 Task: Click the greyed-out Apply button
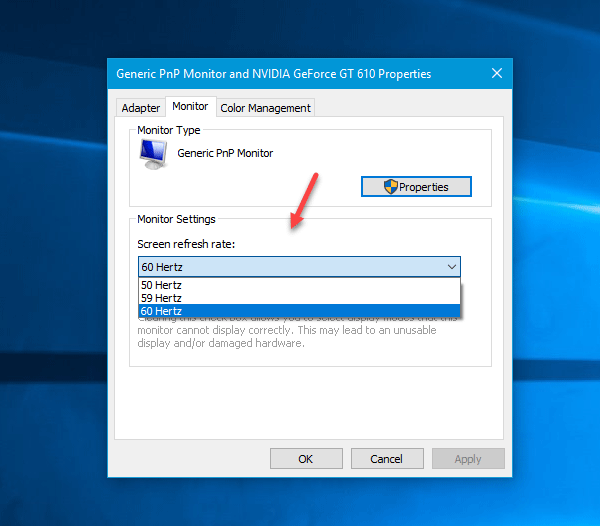(468, 459)
